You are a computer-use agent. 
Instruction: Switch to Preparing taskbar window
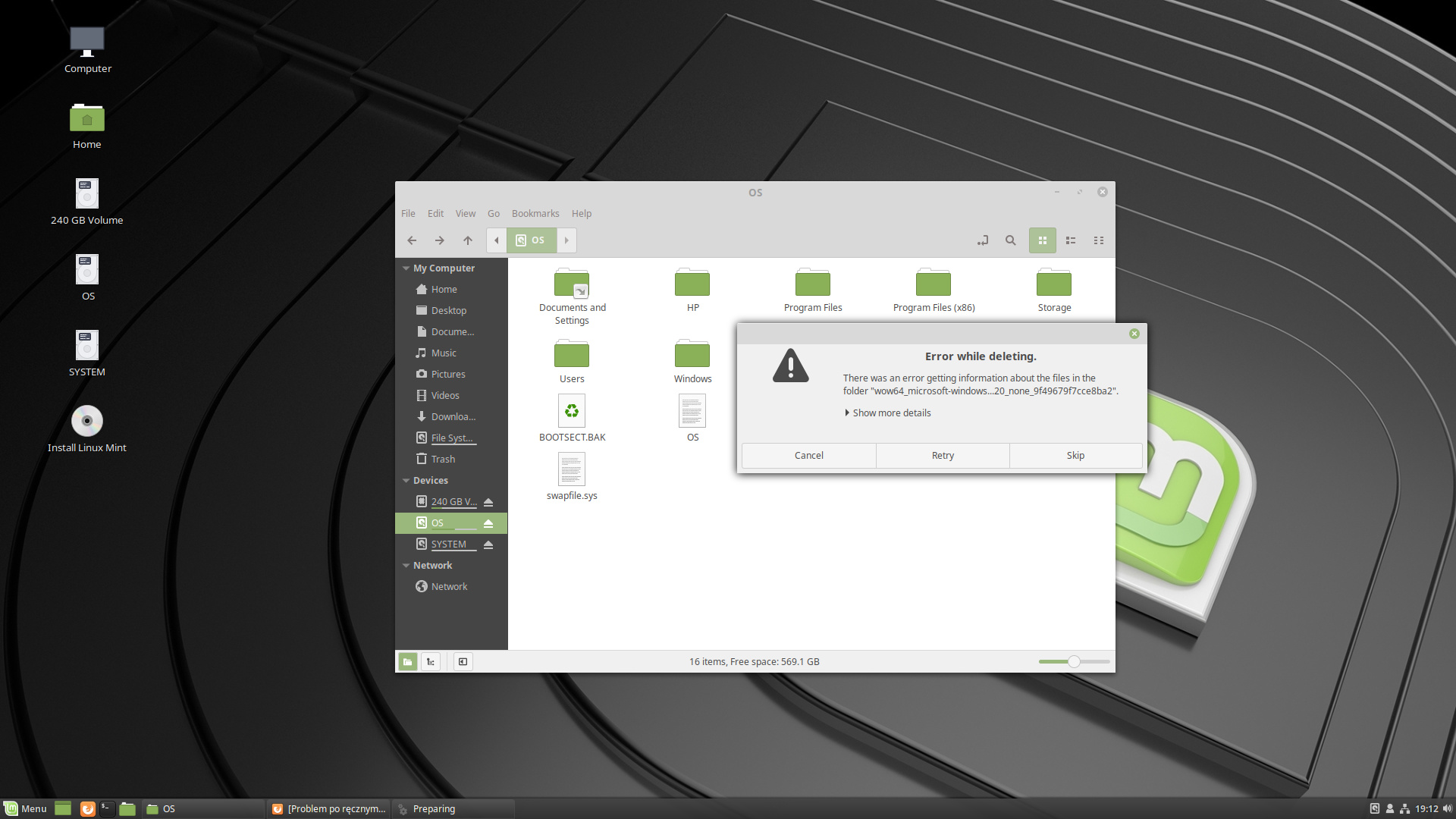tap(453, 809)
